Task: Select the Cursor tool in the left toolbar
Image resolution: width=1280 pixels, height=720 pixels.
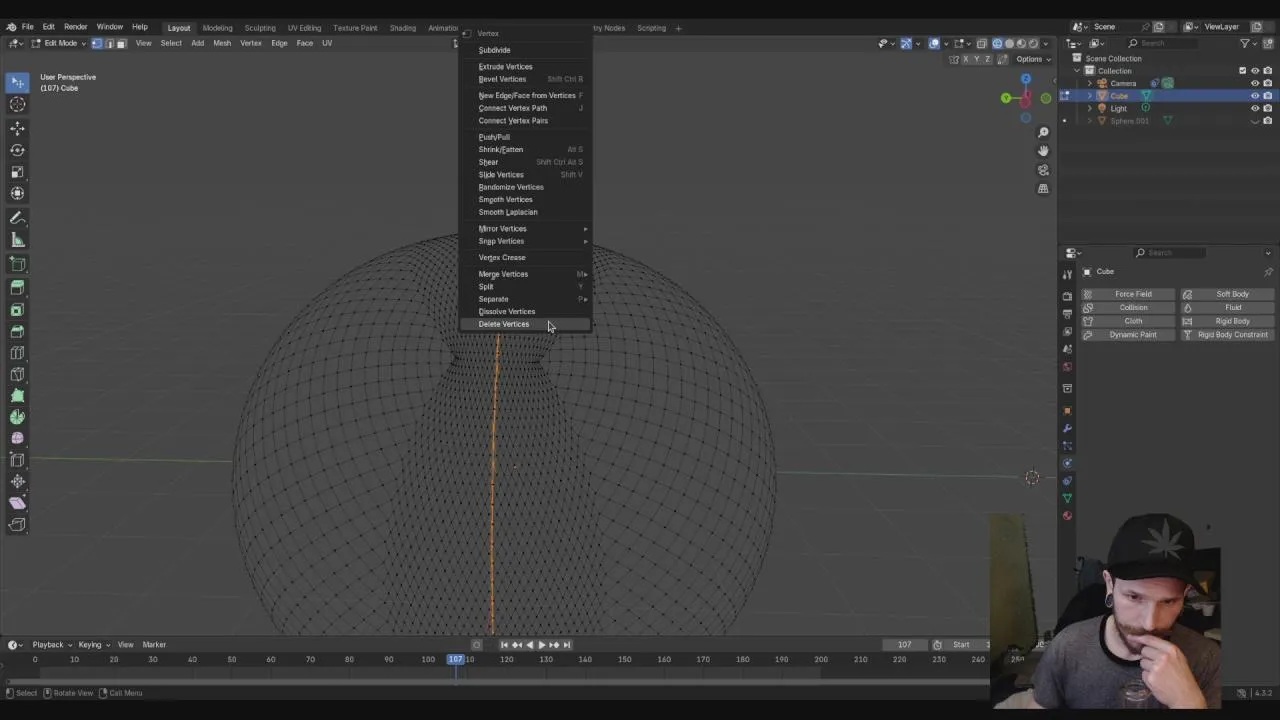Action: pos(17,104)
